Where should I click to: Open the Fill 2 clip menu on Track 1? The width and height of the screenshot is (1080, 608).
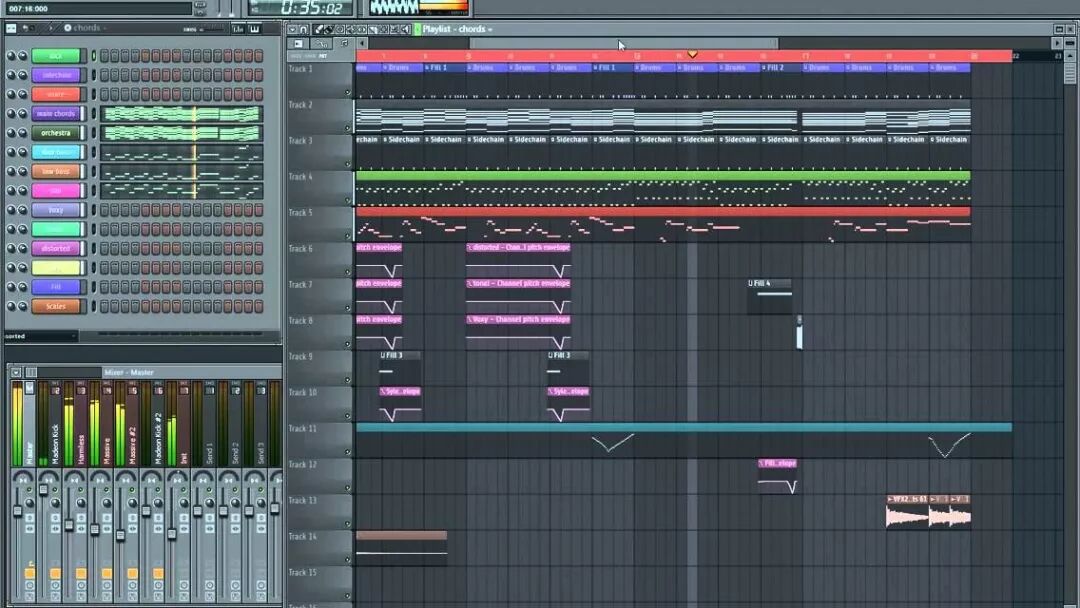[x=765, y=67]
